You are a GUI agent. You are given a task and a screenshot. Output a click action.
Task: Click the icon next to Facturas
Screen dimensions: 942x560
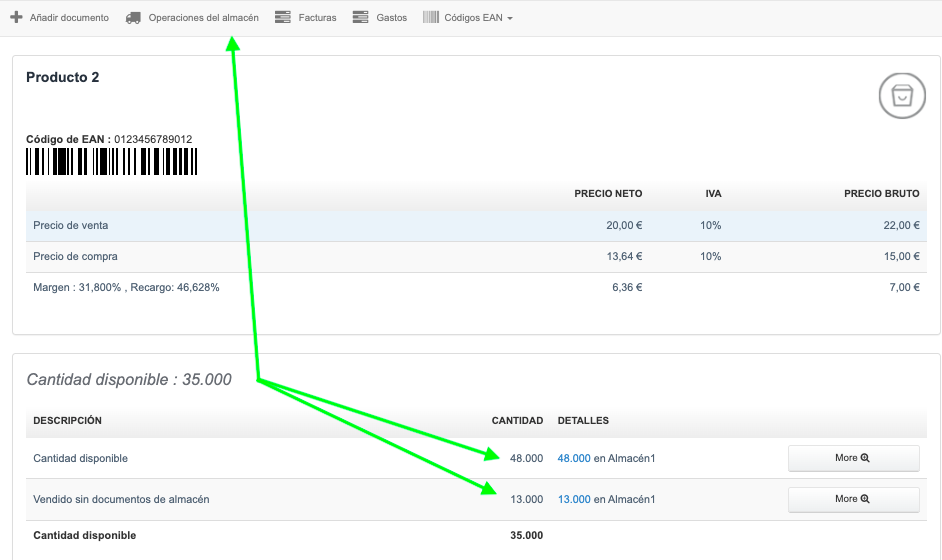pos(282,18)
